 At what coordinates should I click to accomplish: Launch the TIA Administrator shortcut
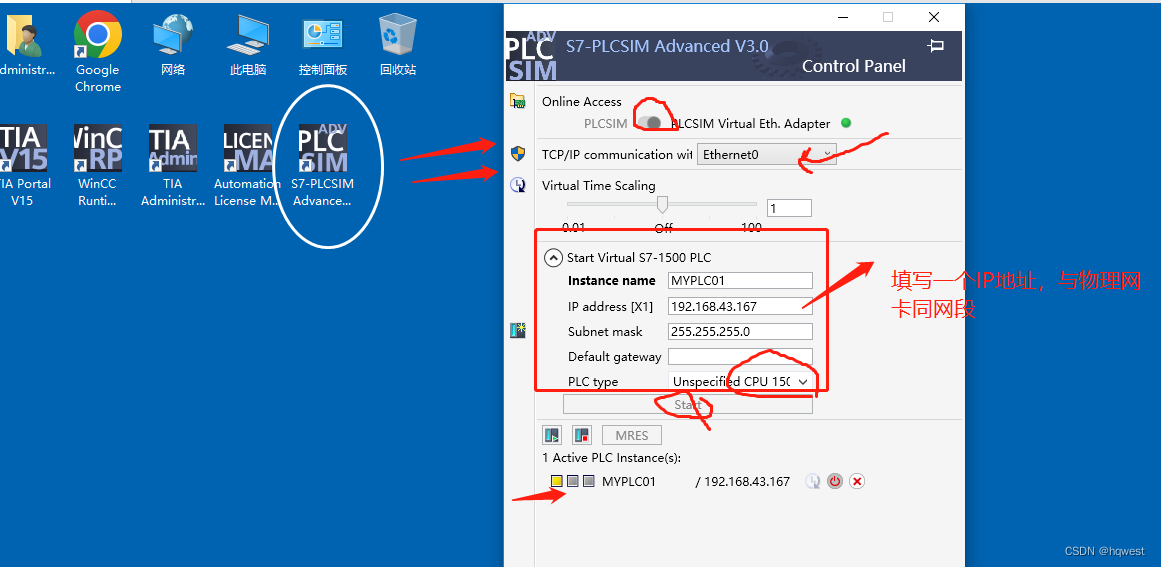click(173, 166)
